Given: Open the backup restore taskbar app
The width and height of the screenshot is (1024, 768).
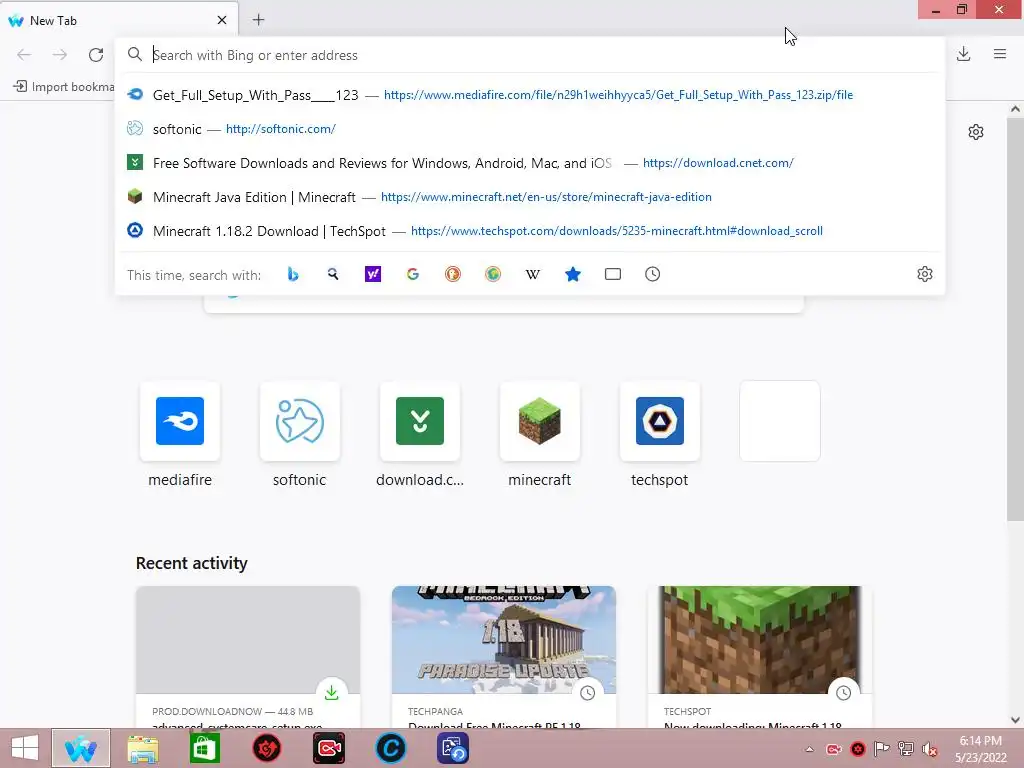Looking at the screenshot, I should pos(453,748).
